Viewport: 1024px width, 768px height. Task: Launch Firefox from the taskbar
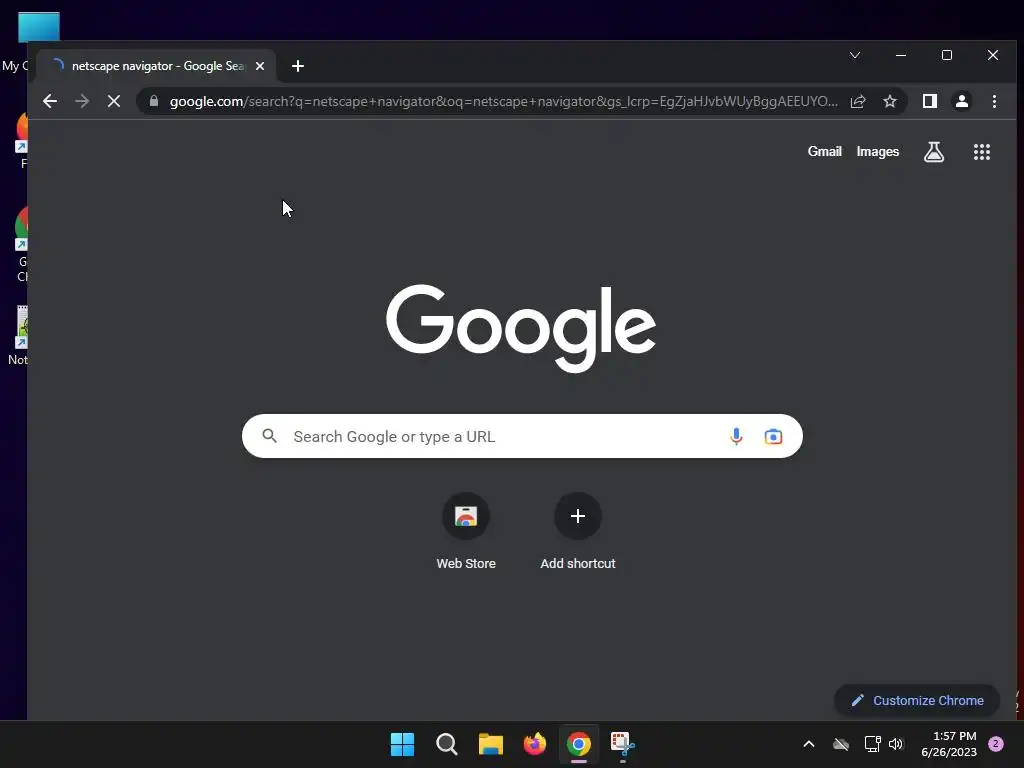535,744
